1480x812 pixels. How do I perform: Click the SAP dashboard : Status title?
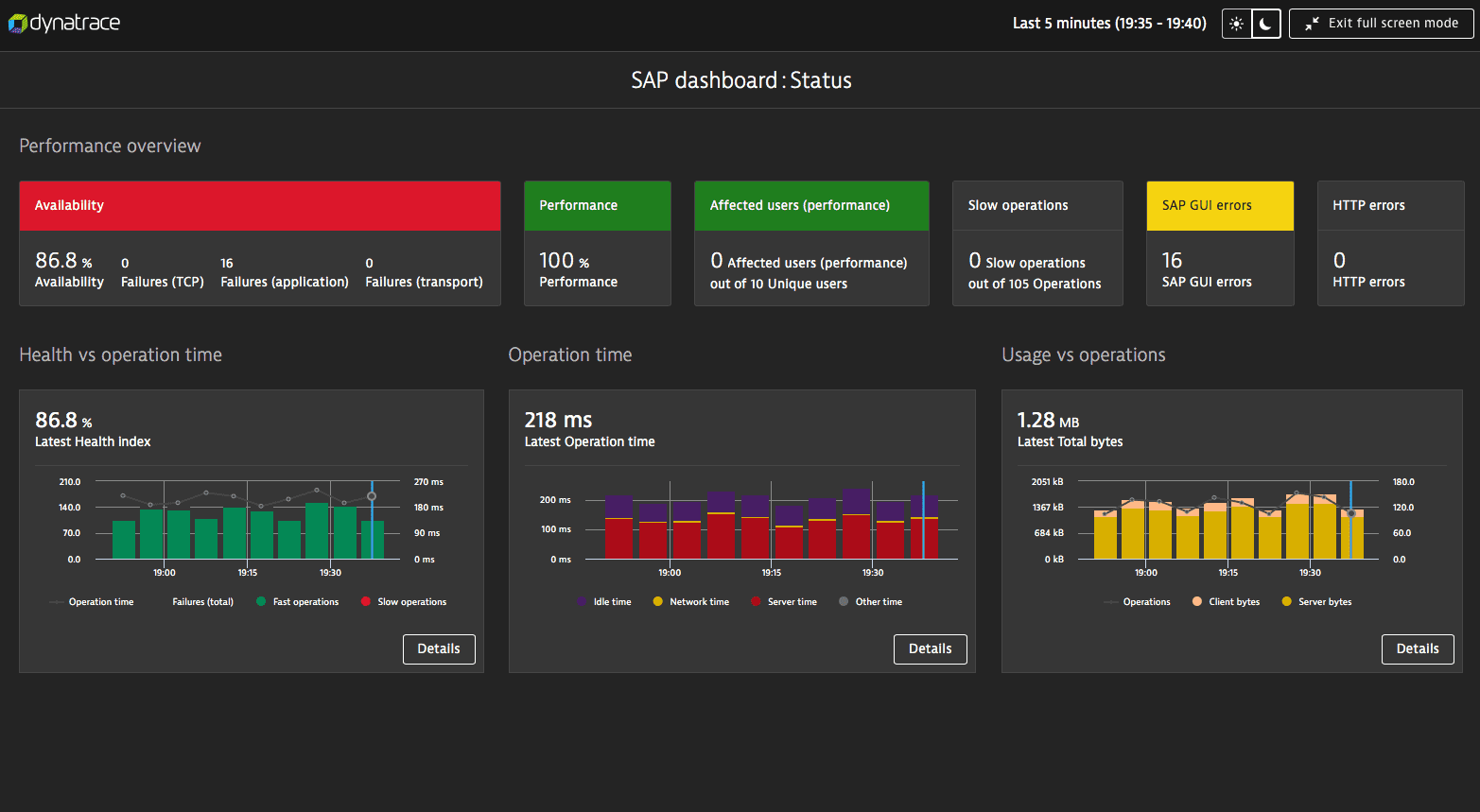coord(741,80)
